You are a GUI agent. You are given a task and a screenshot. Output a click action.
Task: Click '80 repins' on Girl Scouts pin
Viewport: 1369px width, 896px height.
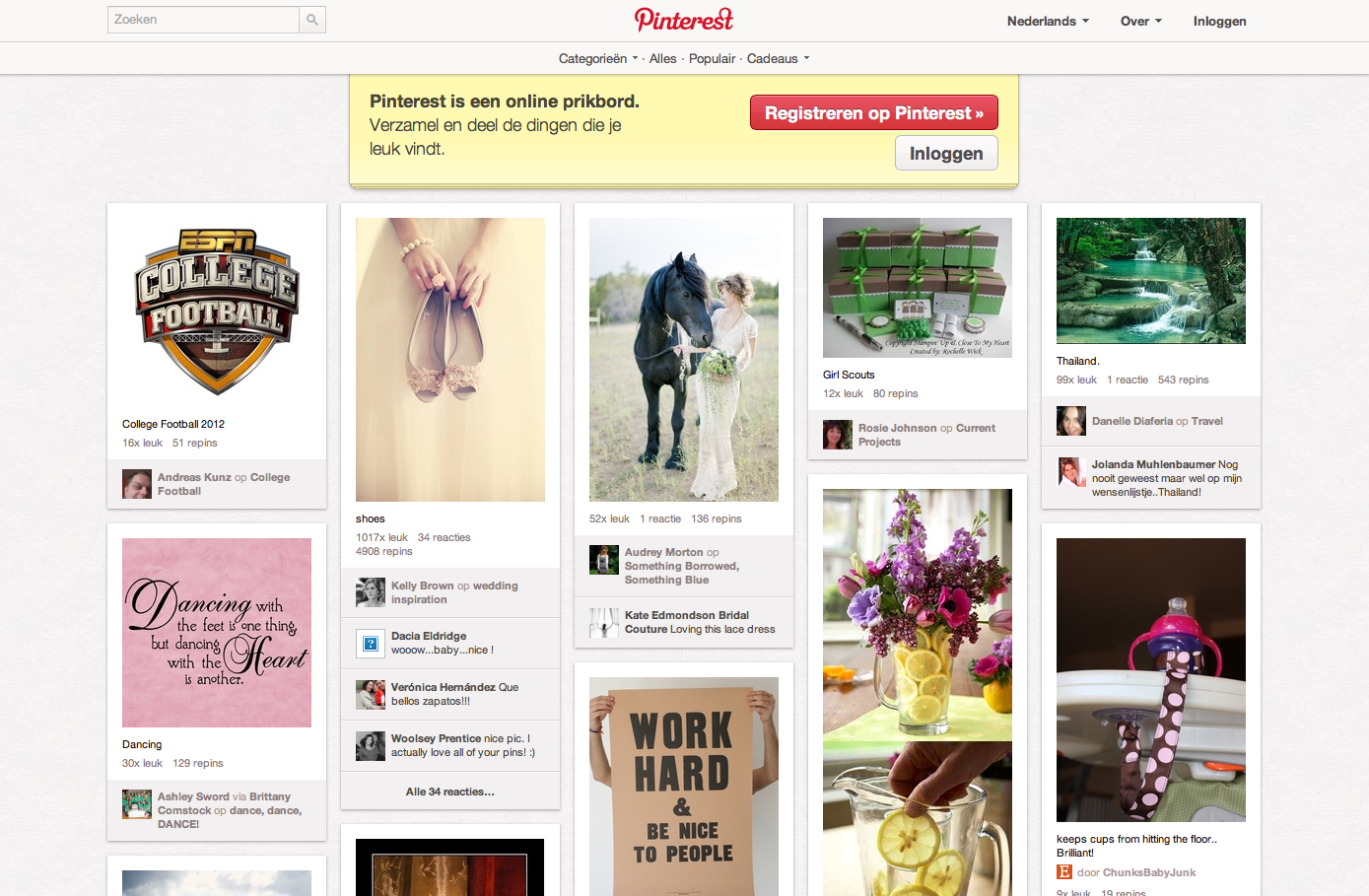895,393
